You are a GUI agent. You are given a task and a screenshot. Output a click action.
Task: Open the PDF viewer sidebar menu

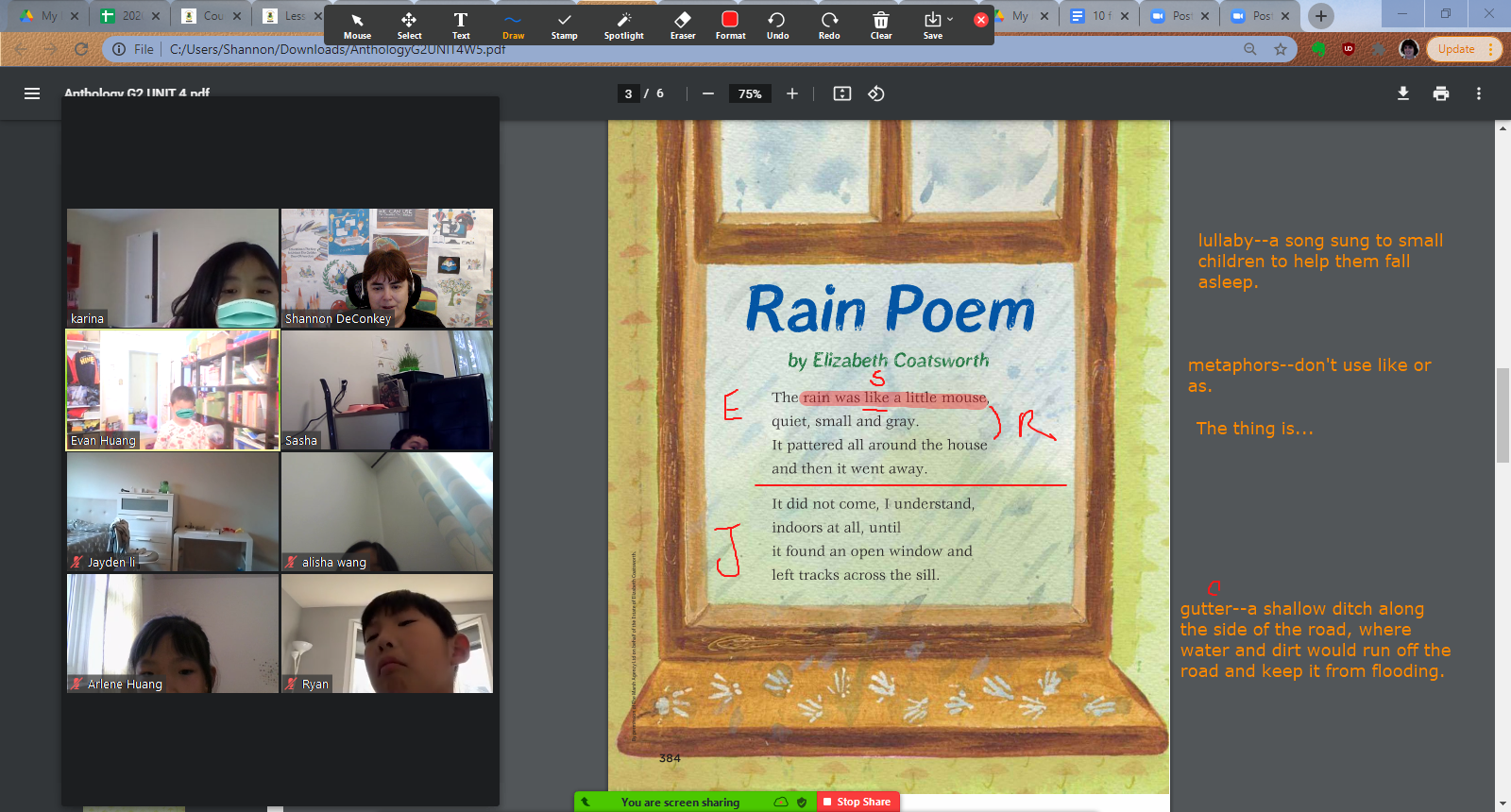32,93
